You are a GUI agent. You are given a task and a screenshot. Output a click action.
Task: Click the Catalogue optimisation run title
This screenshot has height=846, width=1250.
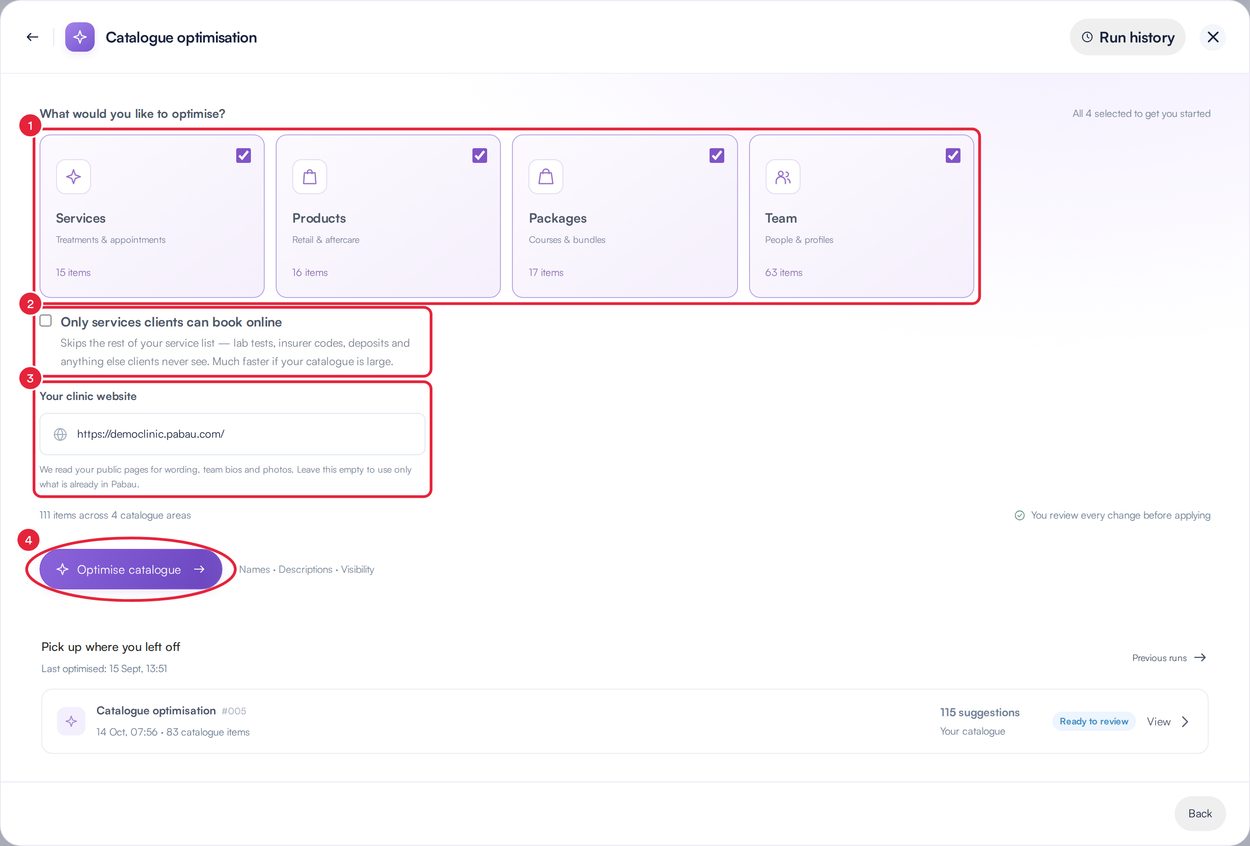click(x=156, y=711)
